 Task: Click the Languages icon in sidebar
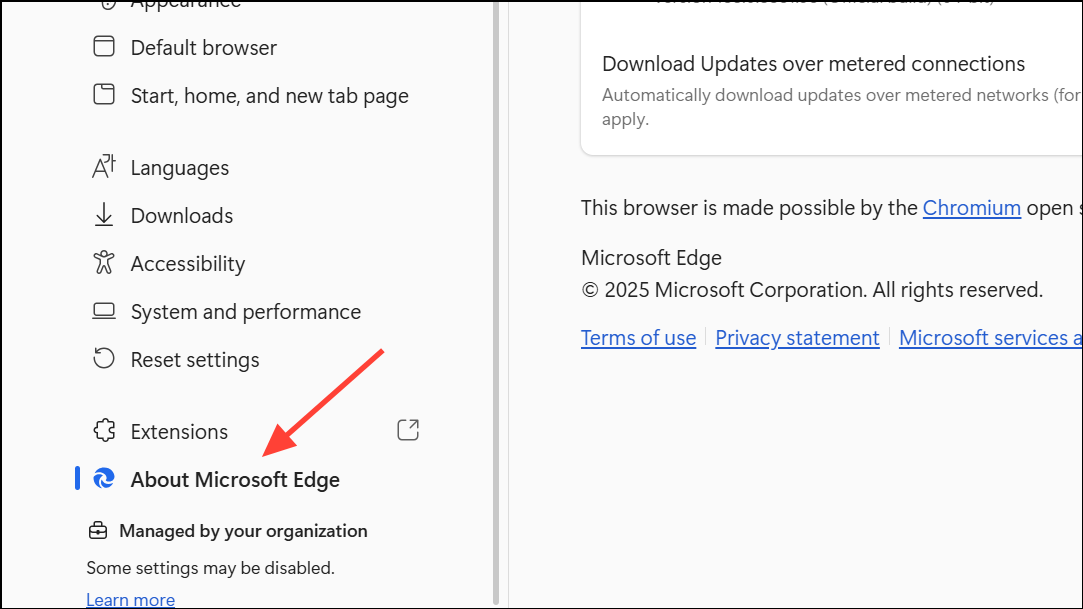(104, 167)
